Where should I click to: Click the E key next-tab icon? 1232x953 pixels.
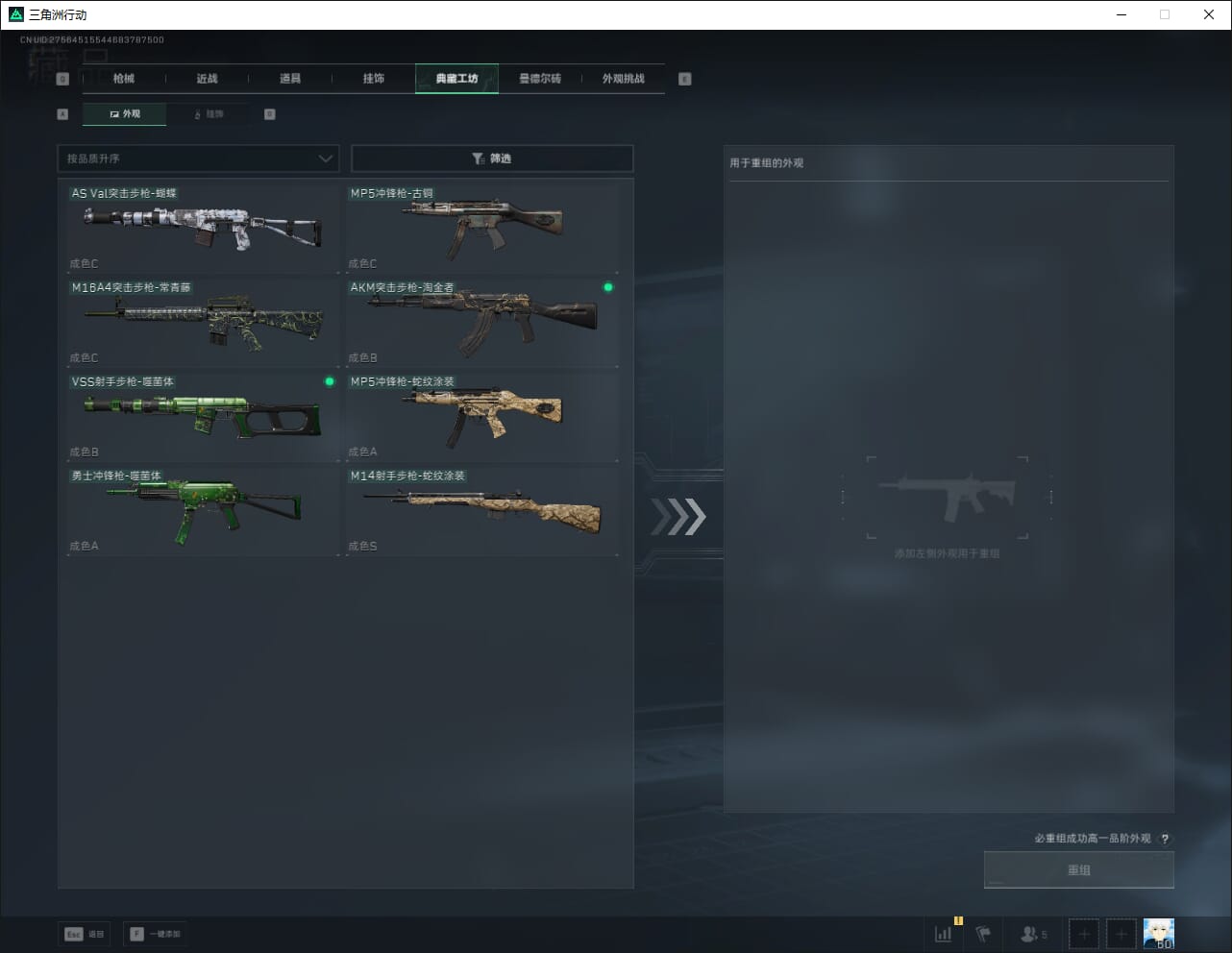[x=684, y=79]
